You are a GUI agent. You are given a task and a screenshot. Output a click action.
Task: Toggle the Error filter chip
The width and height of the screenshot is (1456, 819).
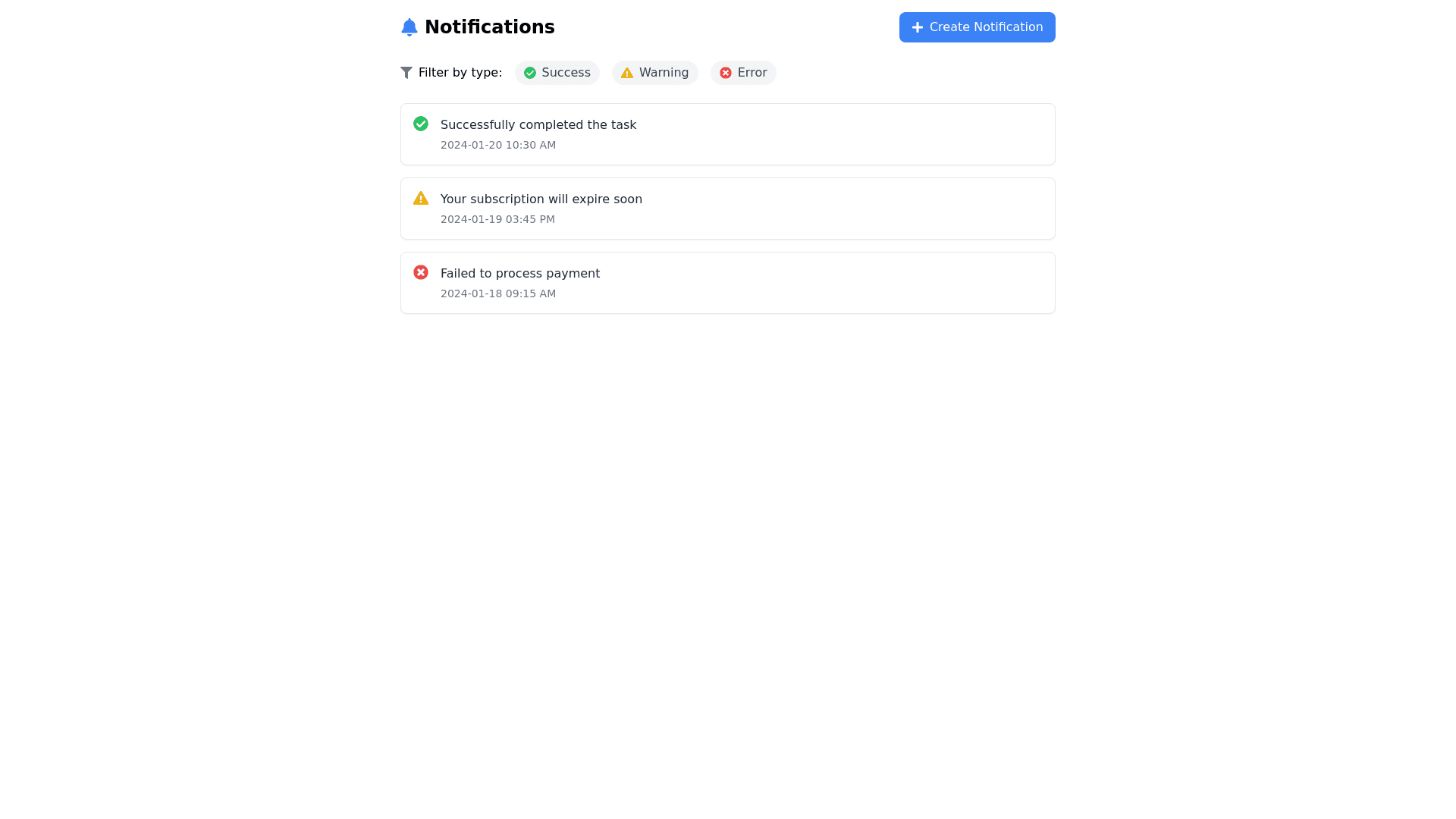click(743, 73)
